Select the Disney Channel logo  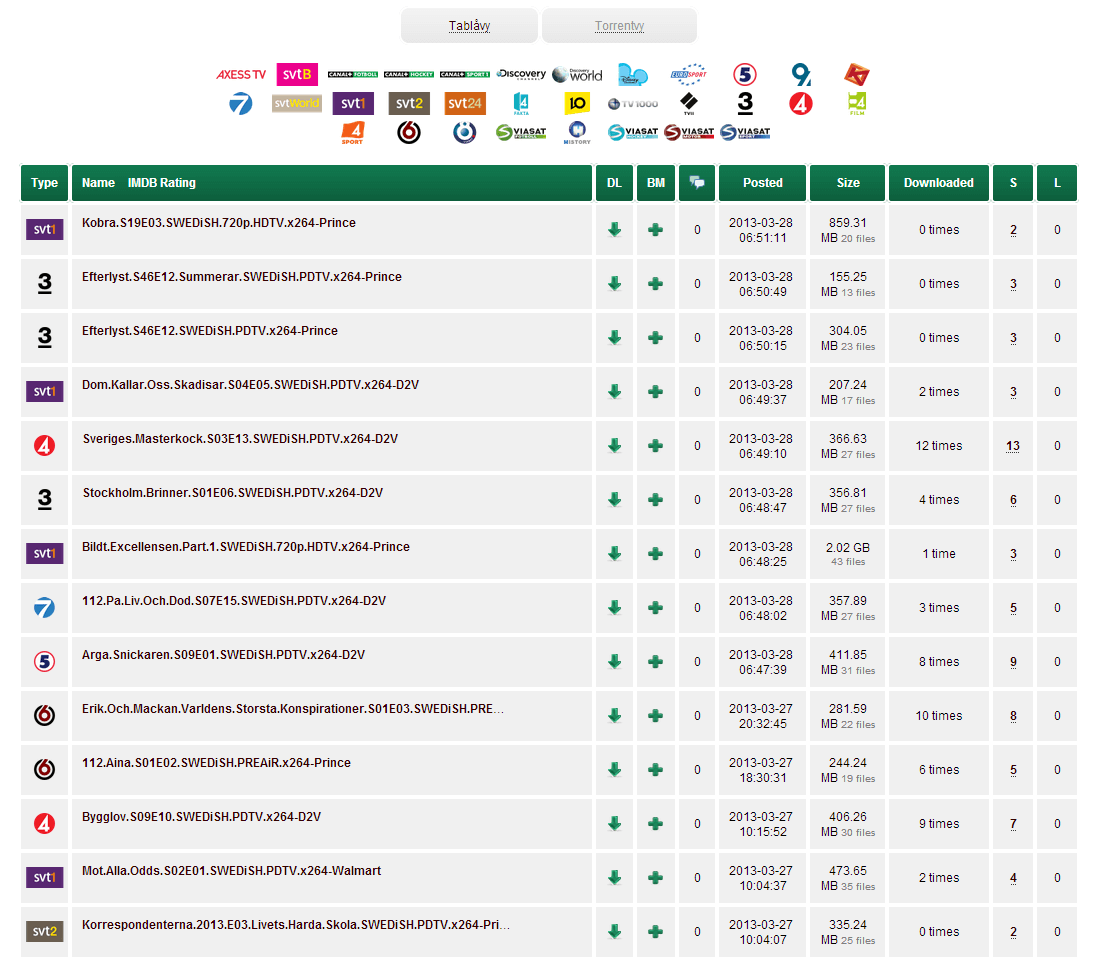coord(633,74)
